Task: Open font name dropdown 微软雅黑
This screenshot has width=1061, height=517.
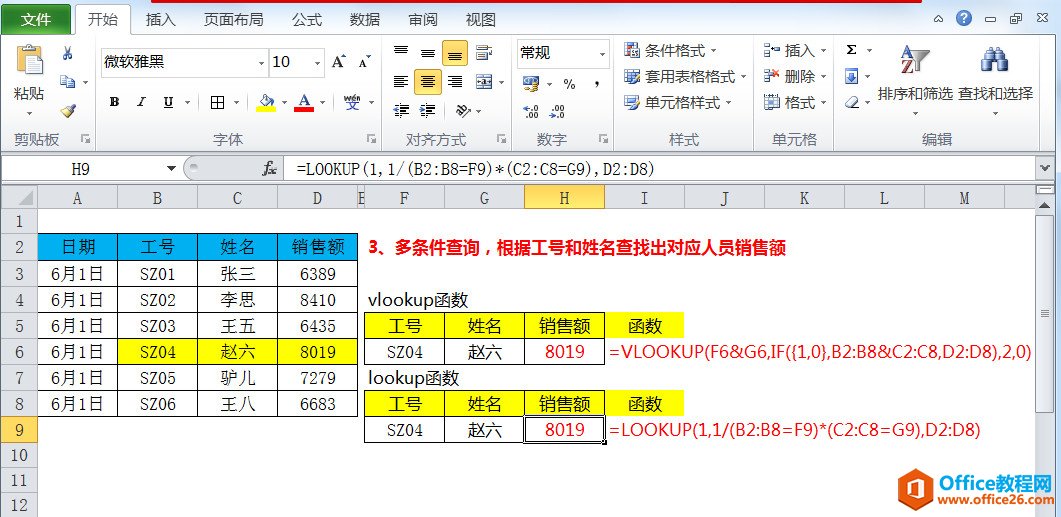Action: pos(262,63)
